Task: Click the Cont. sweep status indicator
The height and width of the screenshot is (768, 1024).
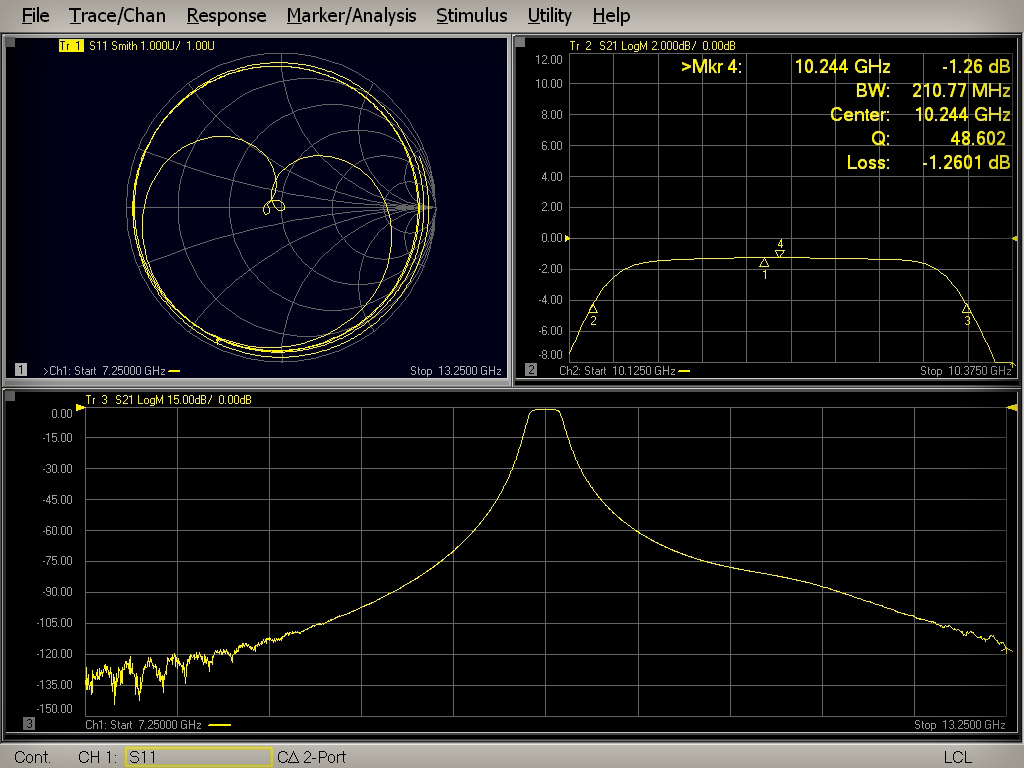Action: [33, 757]
